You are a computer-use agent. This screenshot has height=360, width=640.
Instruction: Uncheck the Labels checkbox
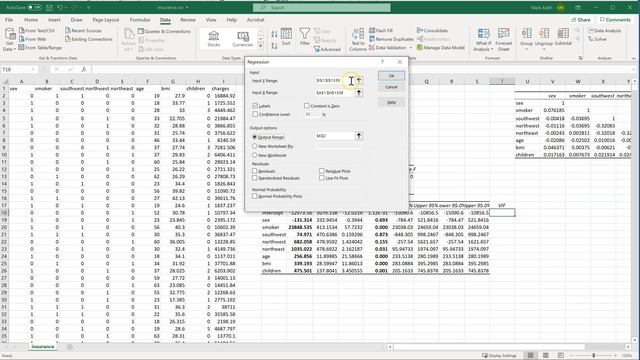tap(255, 106)
